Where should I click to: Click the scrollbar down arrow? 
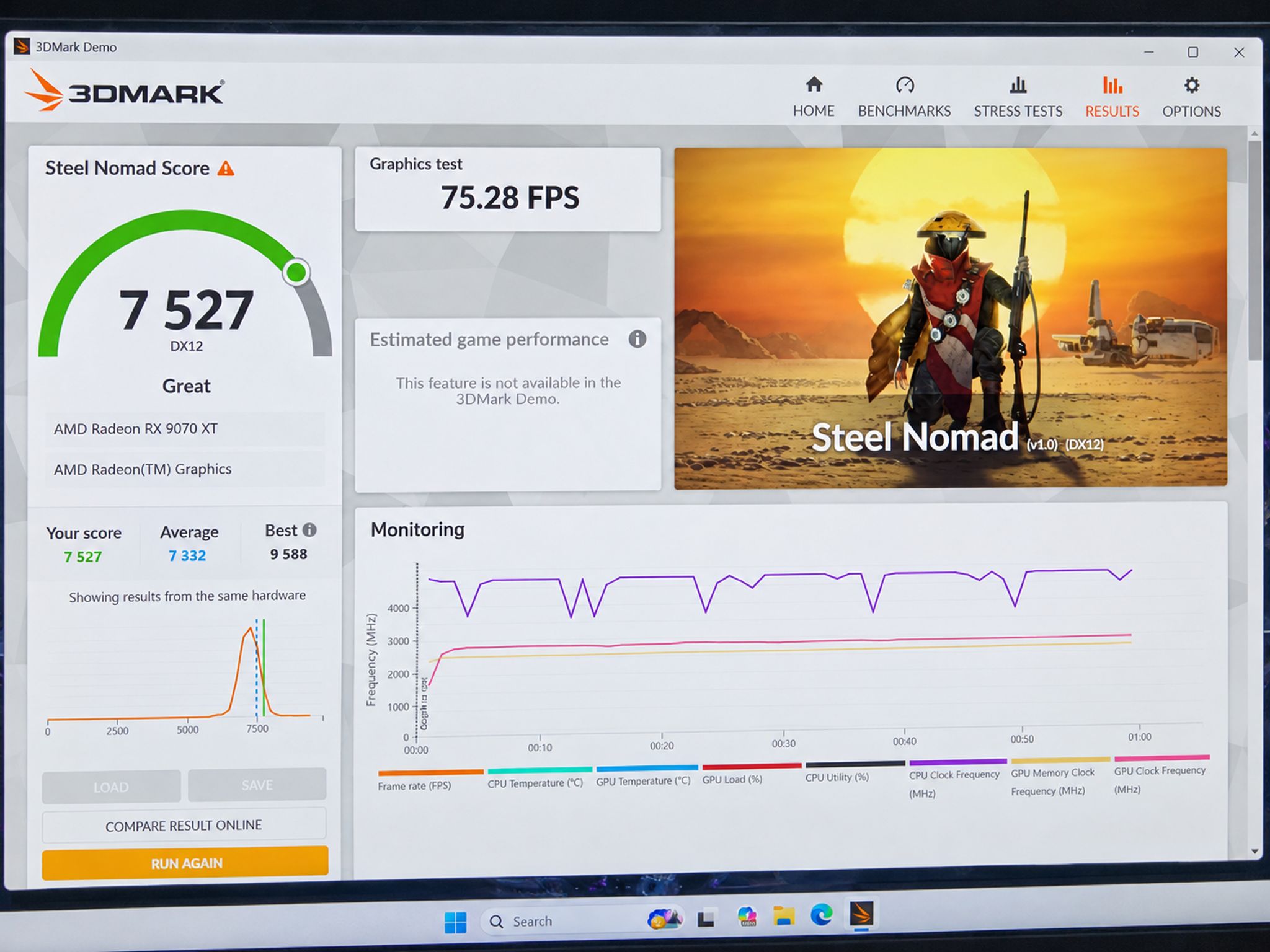1254,852
